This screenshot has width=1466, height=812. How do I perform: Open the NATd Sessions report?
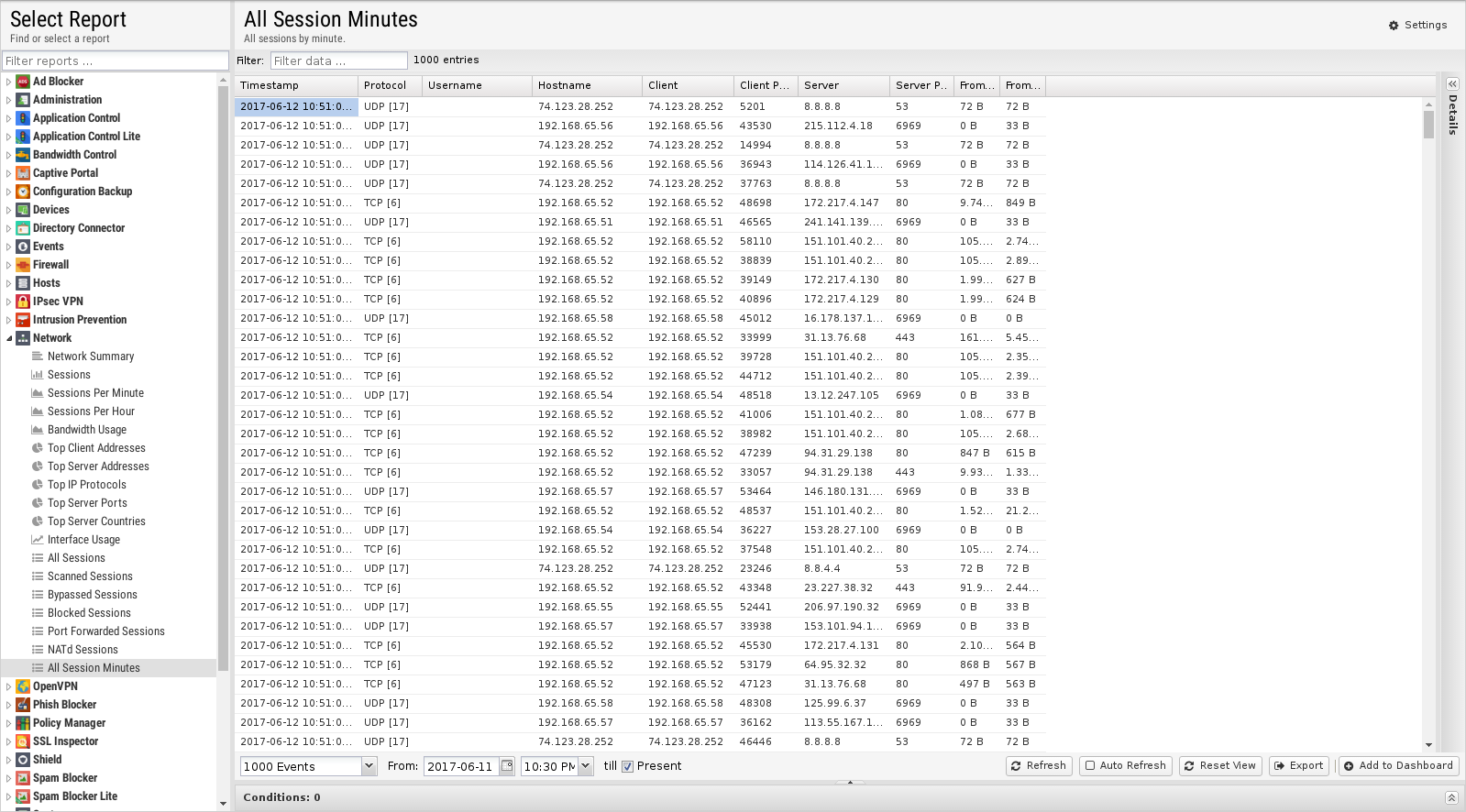point(83,650)
